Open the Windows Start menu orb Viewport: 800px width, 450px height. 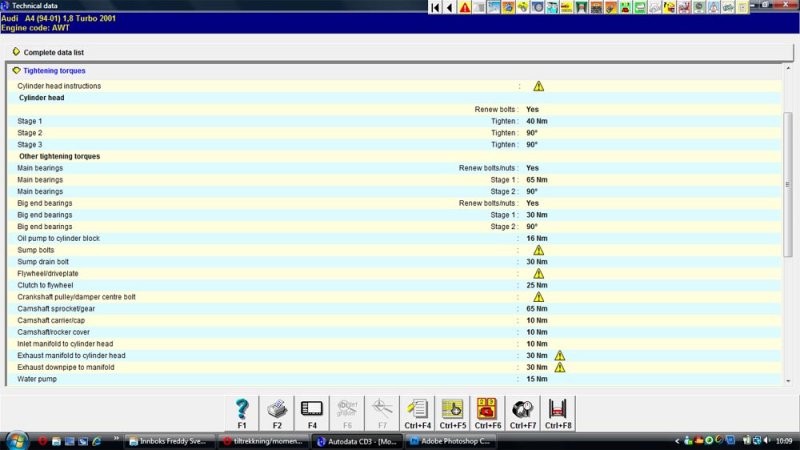[x=17, y=440]
